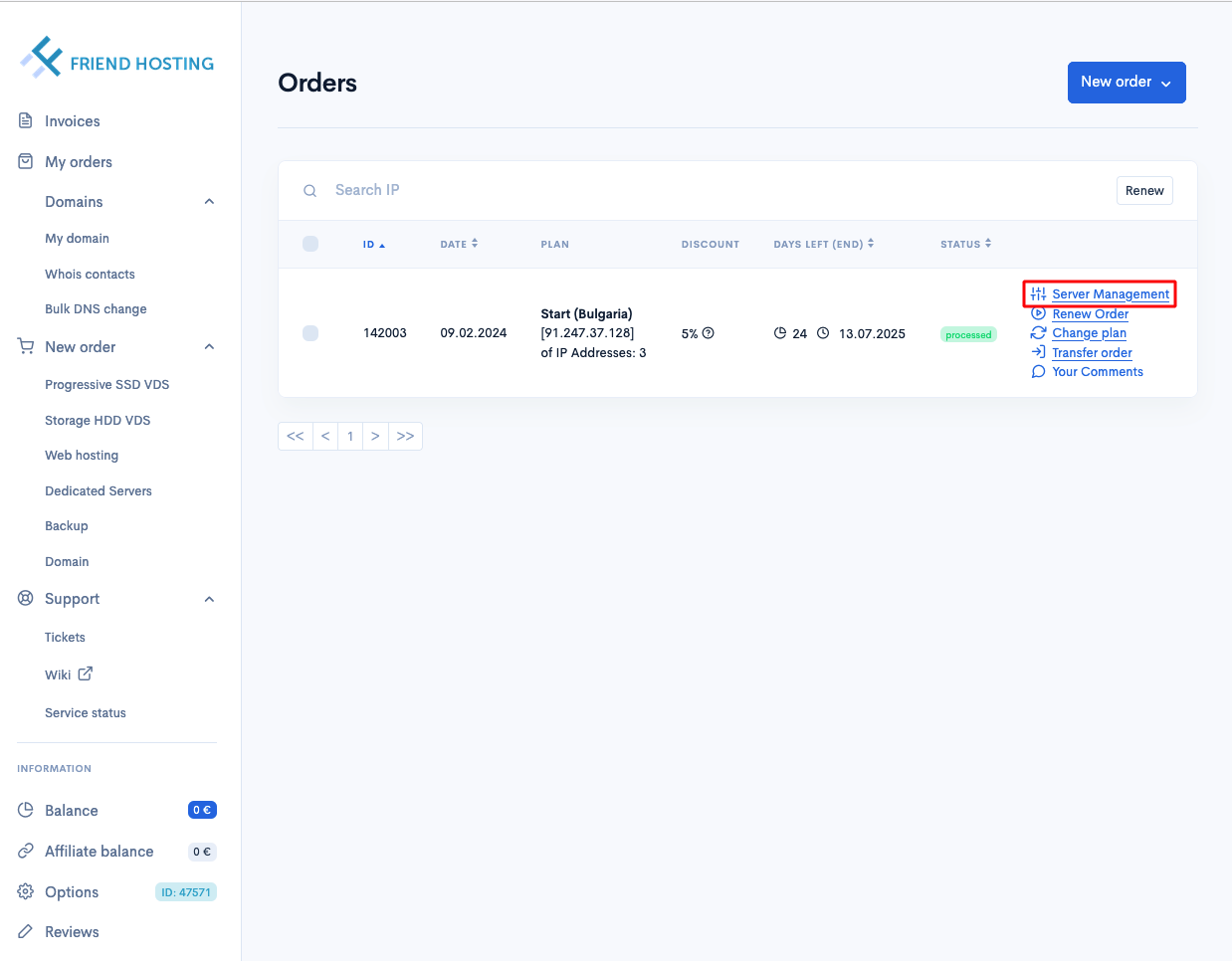Click the Transfer order arrow icon

(1038, 352)
